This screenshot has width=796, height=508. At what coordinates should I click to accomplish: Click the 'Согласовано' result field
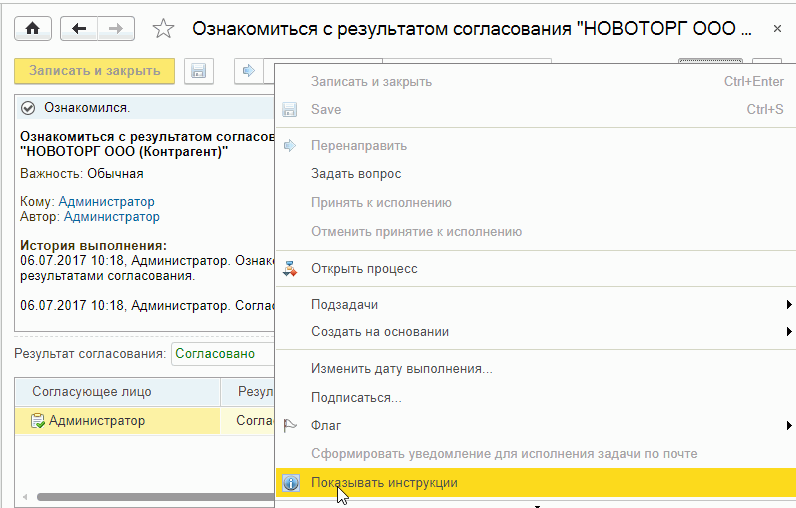click(x=223, y=354)
